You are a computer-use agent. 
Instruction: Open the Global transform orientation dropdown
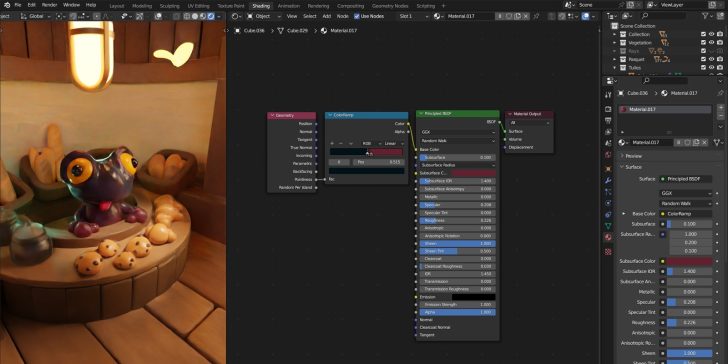point(37,16)
